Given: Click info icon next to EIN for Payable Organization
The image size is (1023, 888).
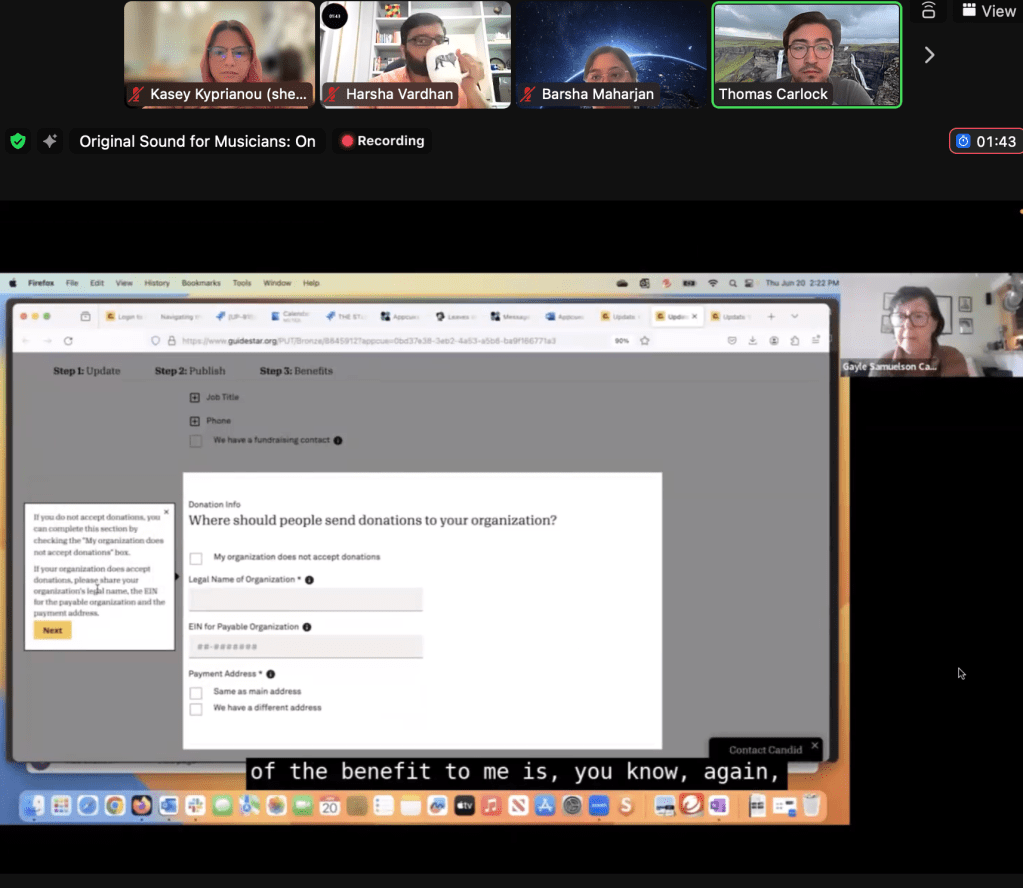Looking at the screenshot, I should tap(306, 627).
